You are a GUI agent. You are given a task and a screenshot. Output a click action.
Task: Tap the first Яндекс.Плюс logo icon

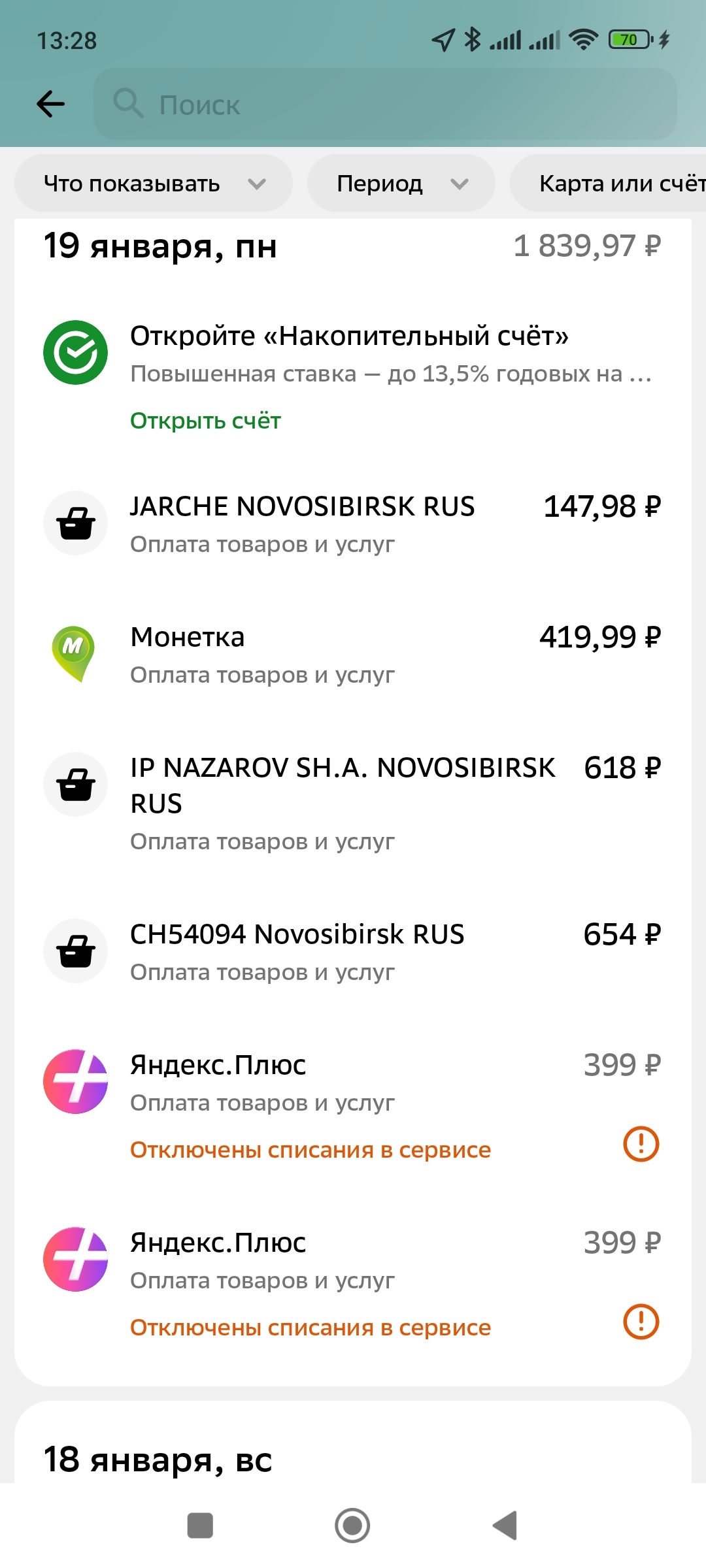click(x=76, y=1082)
